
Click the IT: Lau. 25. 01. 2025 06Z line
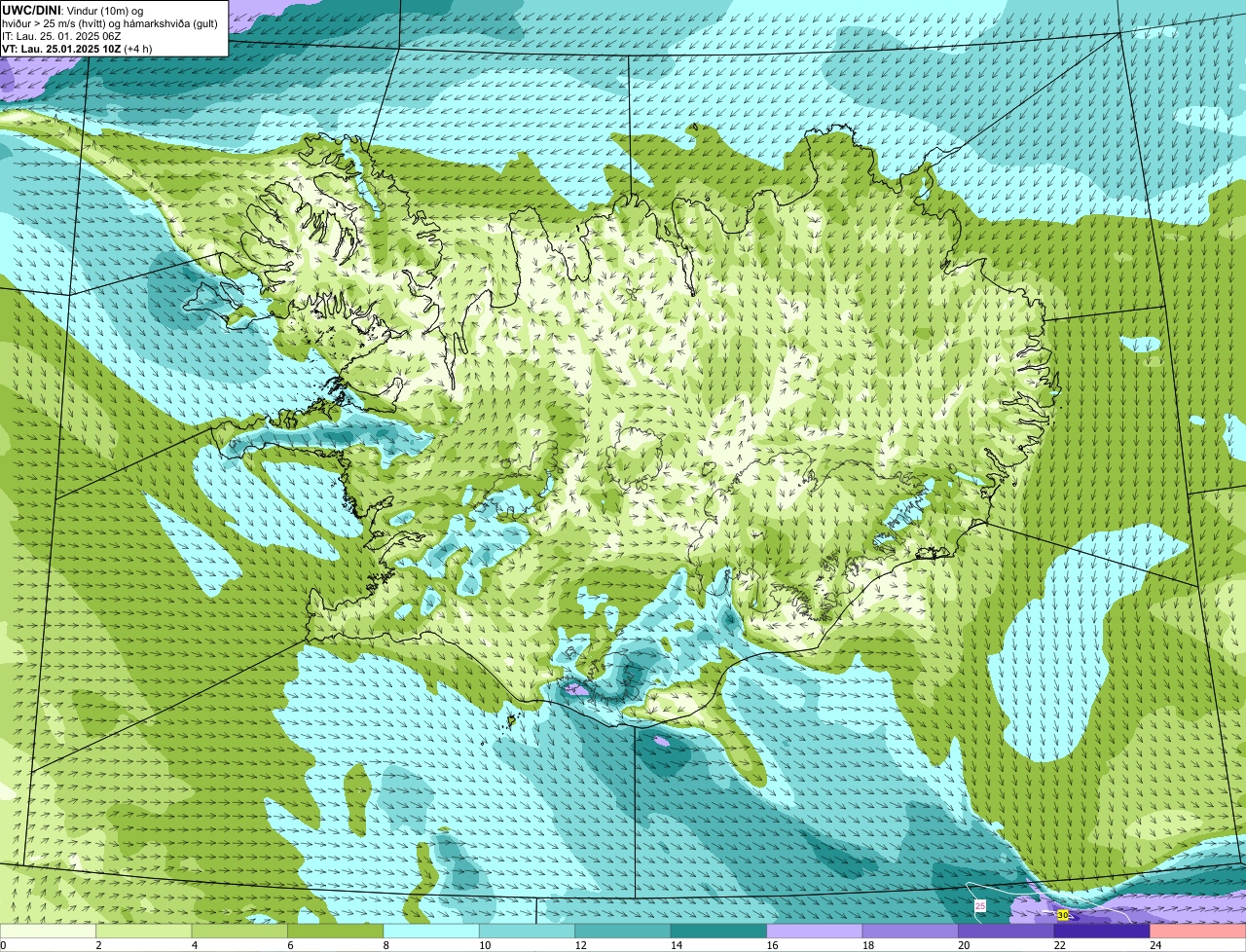coord(61,36)
